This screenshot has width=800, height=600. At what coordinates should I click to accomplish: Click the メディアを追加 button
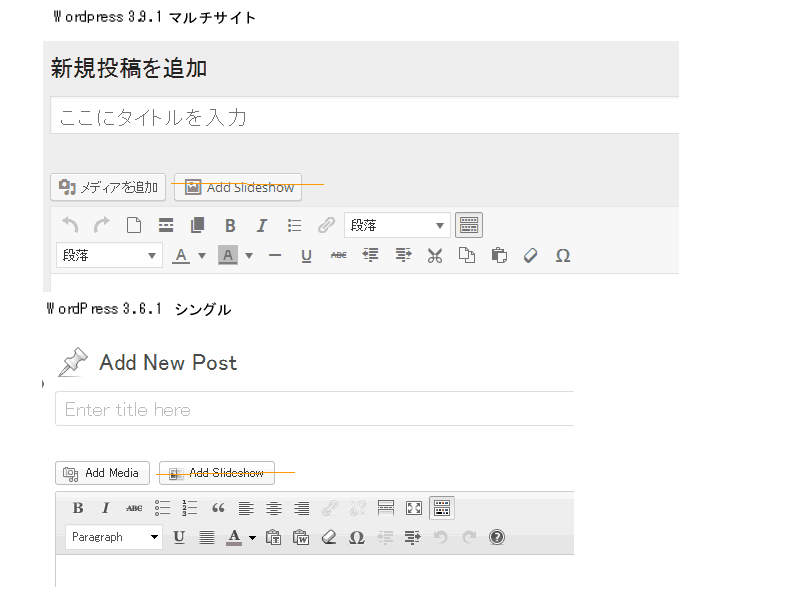[x=108, y=187]
